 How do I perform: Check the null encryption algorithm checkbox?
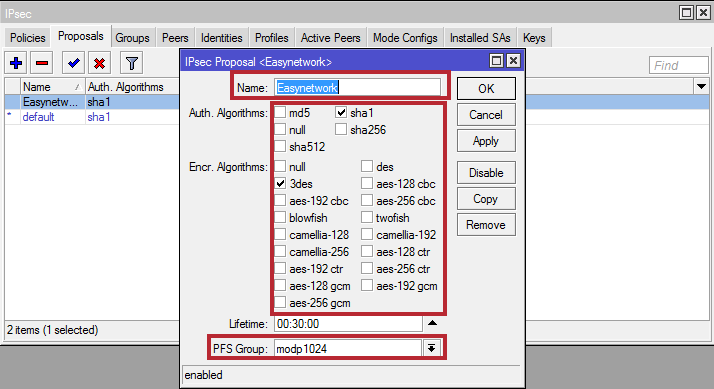pyautogui.click(x=280, y=167)
